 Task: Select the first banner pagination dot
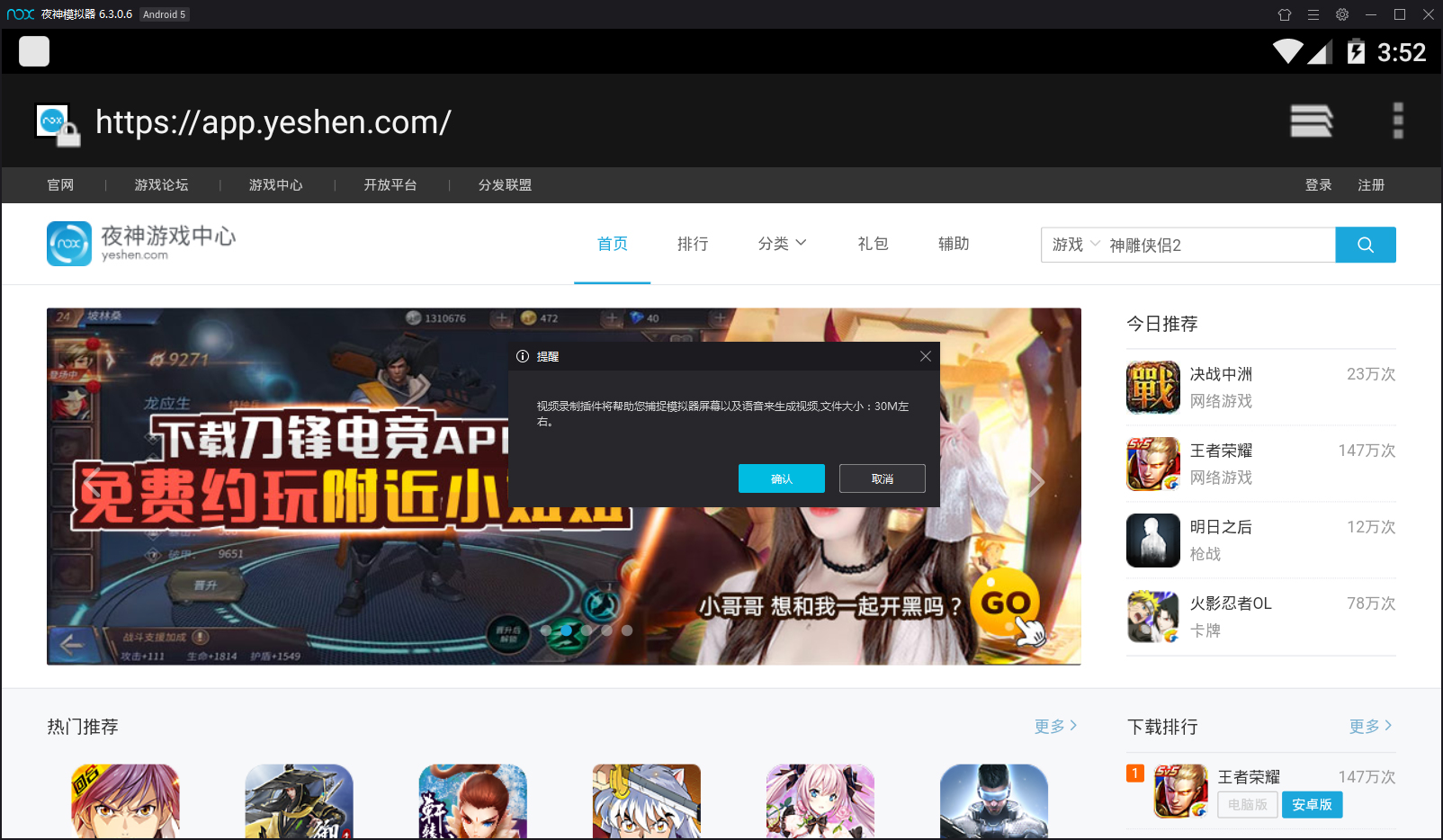tap(546, 630)
